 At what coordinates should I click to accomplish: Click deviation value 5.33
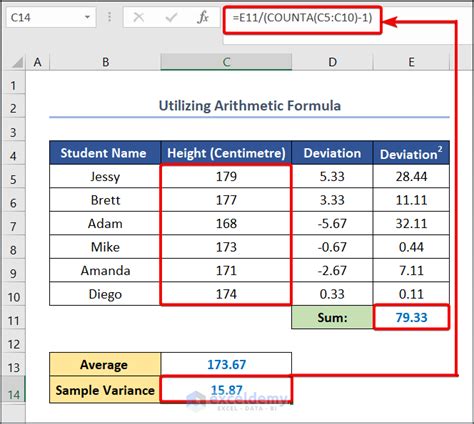[x=332, y=176]
